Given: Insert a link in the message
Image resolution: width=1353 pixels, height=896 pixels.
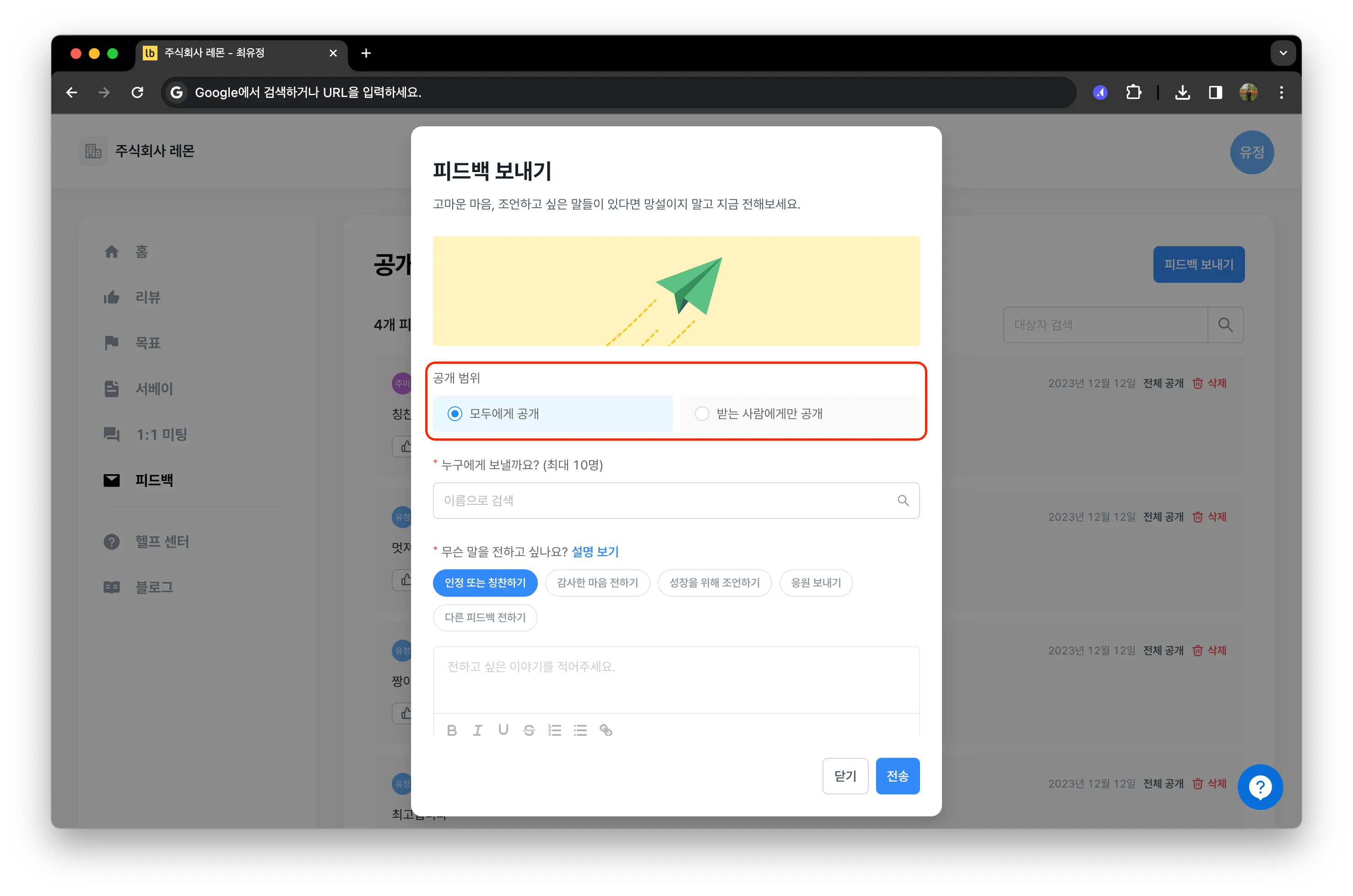Looking at the screenshot, I should tap(606, 730).
